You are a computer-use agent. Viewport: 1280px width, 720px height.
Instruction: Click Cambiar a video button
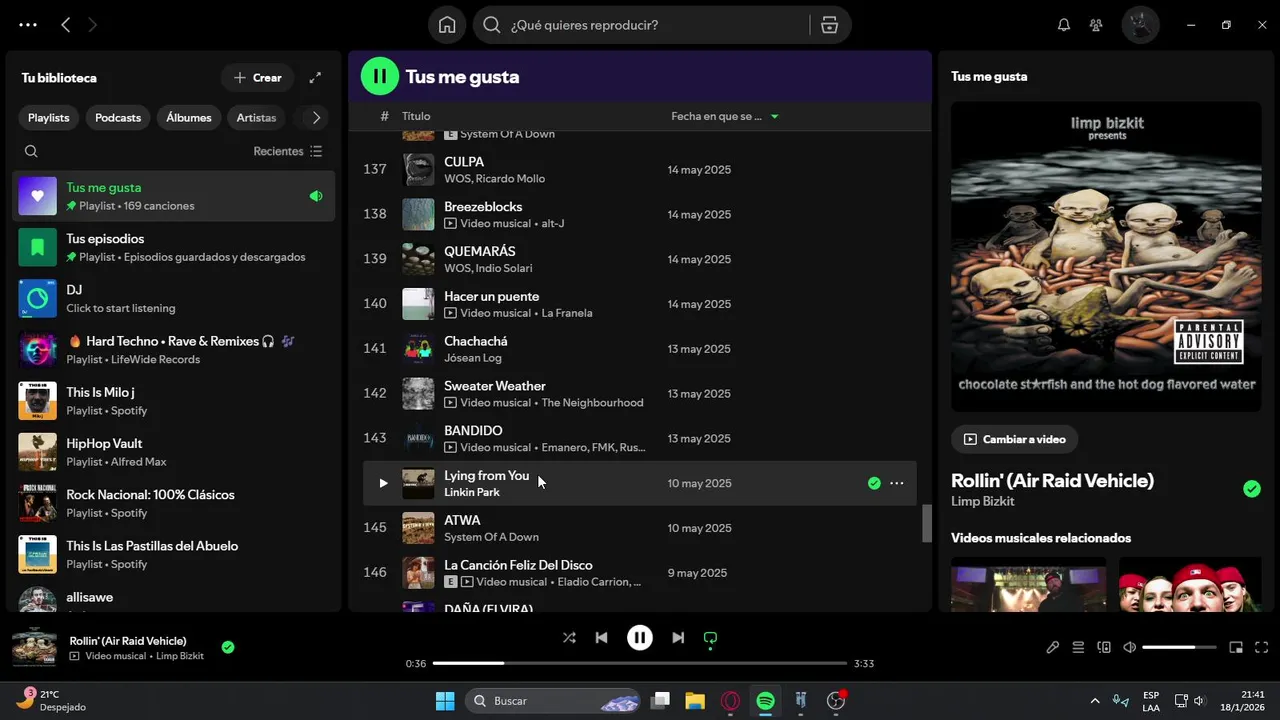pyautogui.click(x=1014, y=439)
